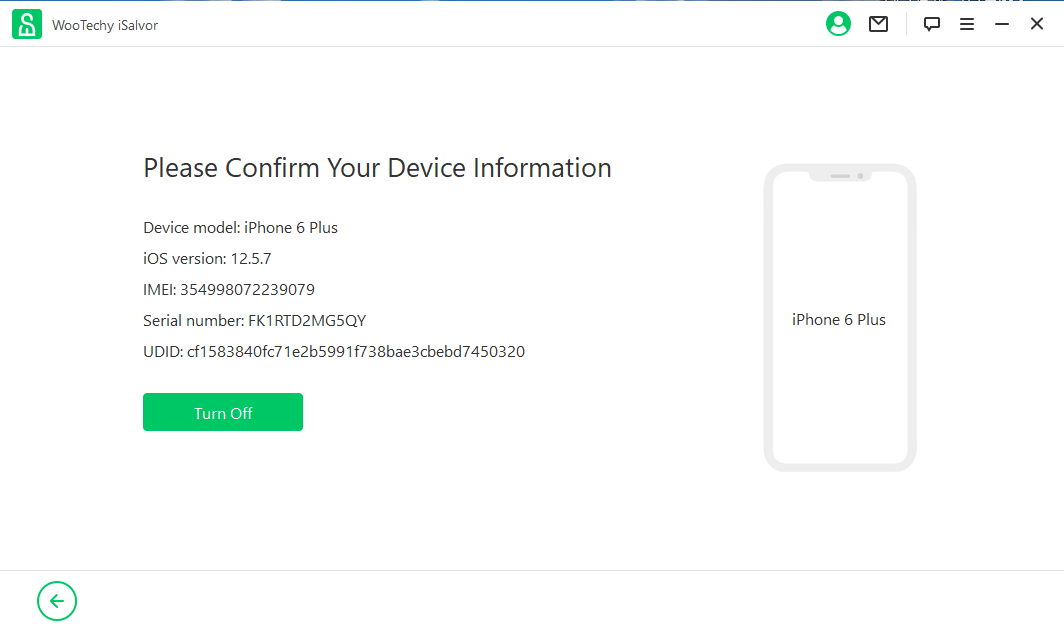Click the UDID string
This screenshot has width=1064, height=628.
[x=332, y=351]
